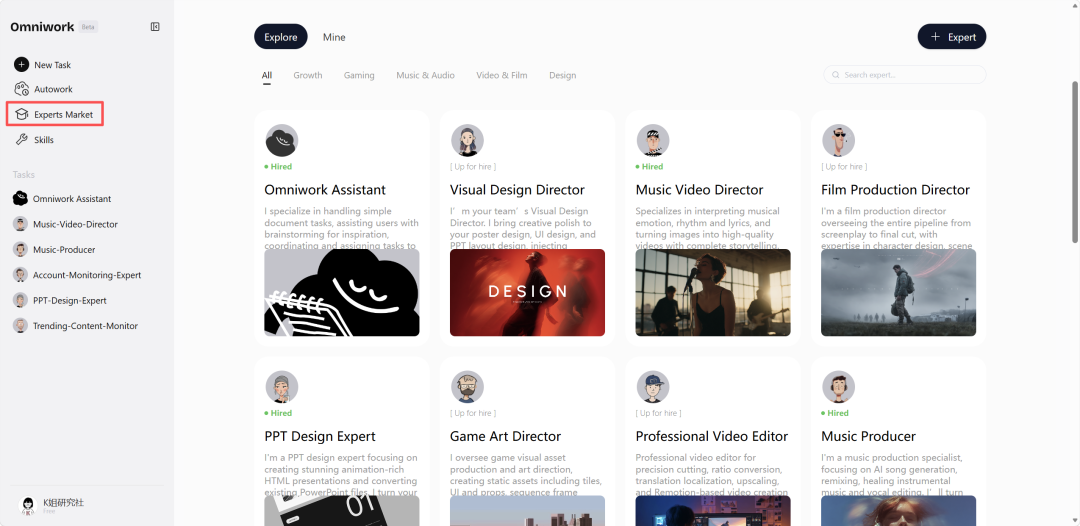Click Film Production Director's soldier thumbnail
Screen dimensions: 1080x526
click(899, 293)
